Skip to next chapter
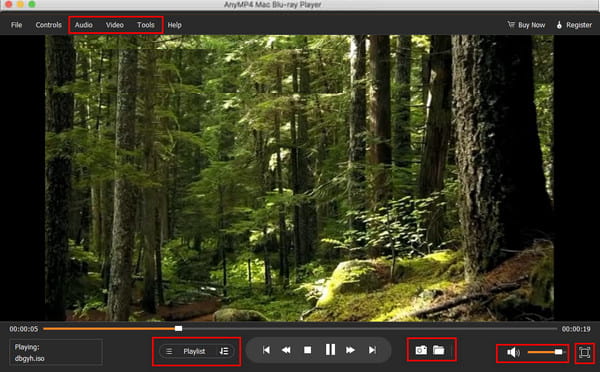 372,350
